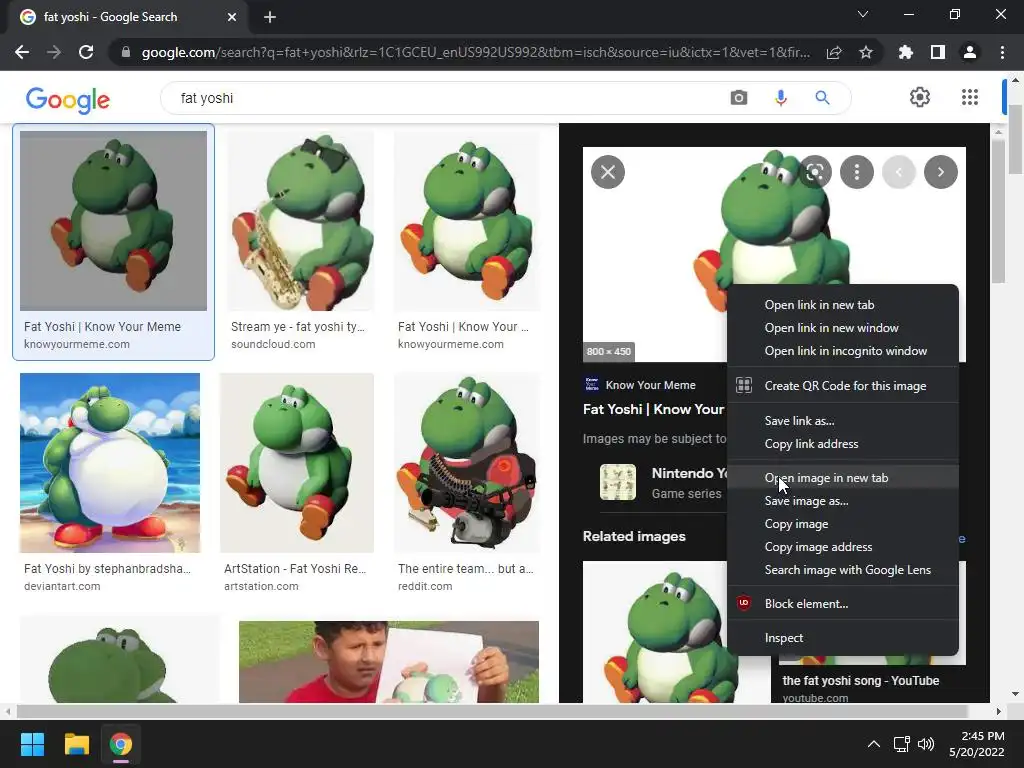1024x768 pixels.
Task: Reload the page with the refresh icon
Action: pos(86,52)
